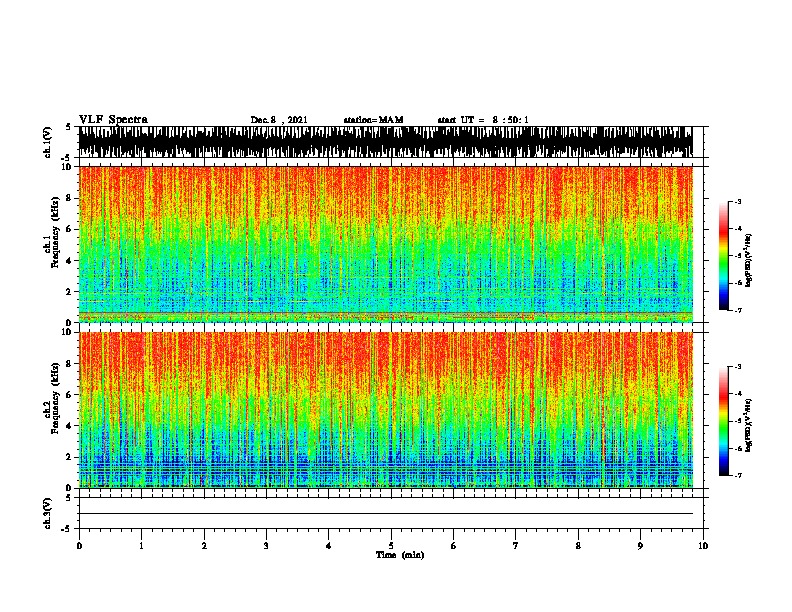Click the ch.3 flat line trace
Image resolution: width=792 pixels, height=612 pixels.
[386, 514]
